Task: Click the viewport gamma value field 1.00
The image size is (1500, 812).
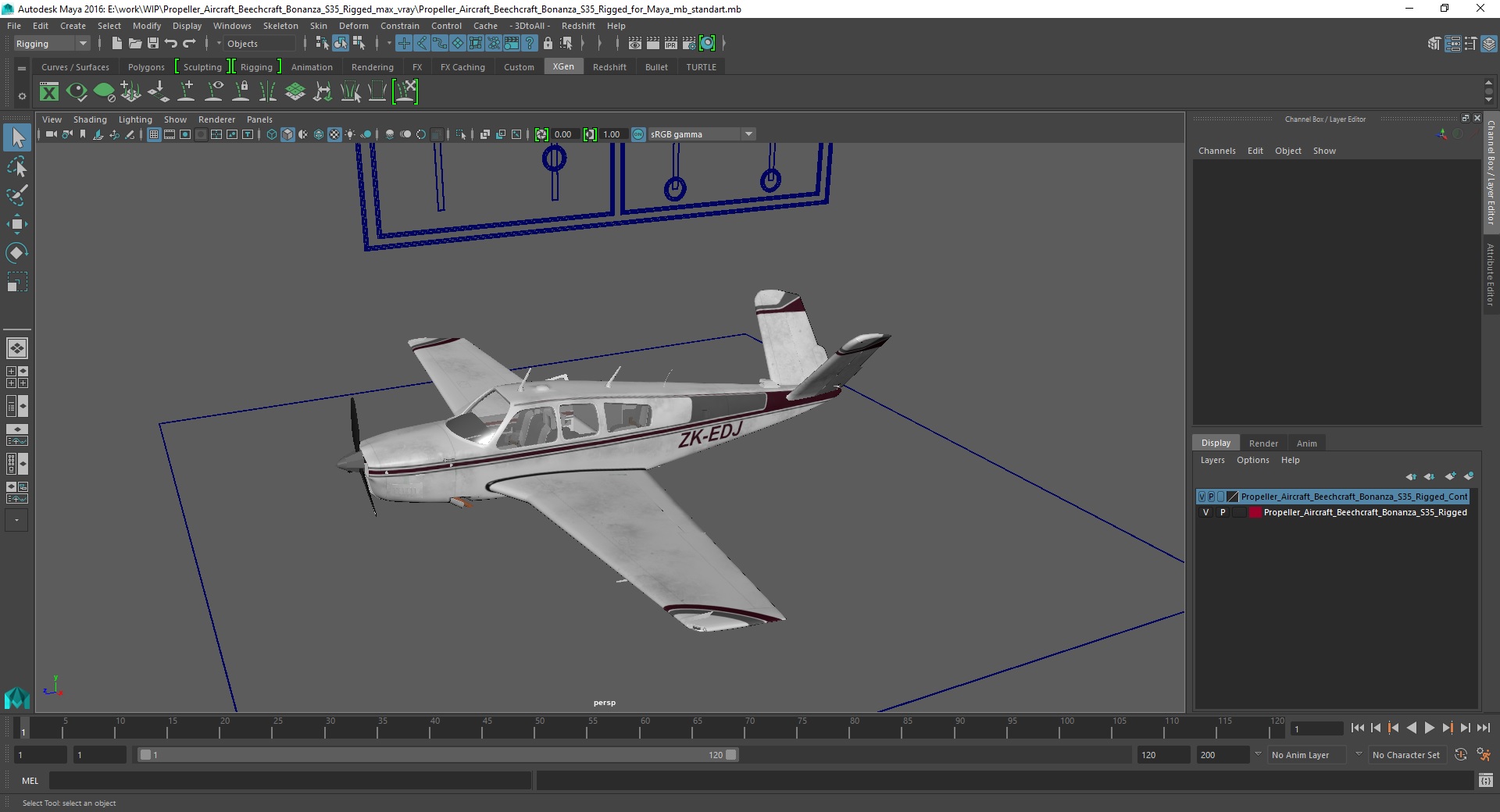Action: pos(613,134)
